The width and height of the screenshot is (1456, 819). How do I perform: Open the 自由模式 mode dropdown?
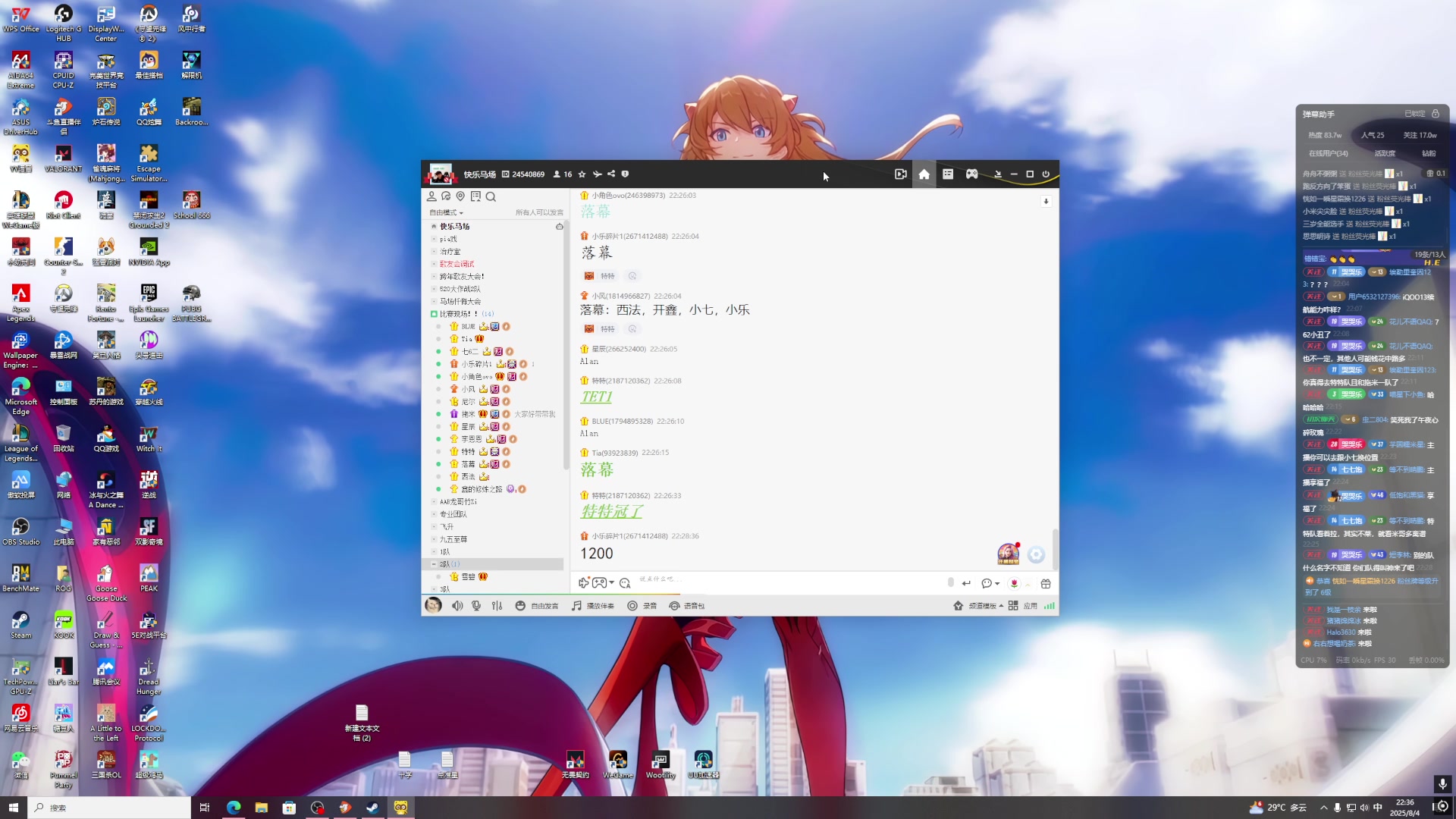(x=446, y=212)
